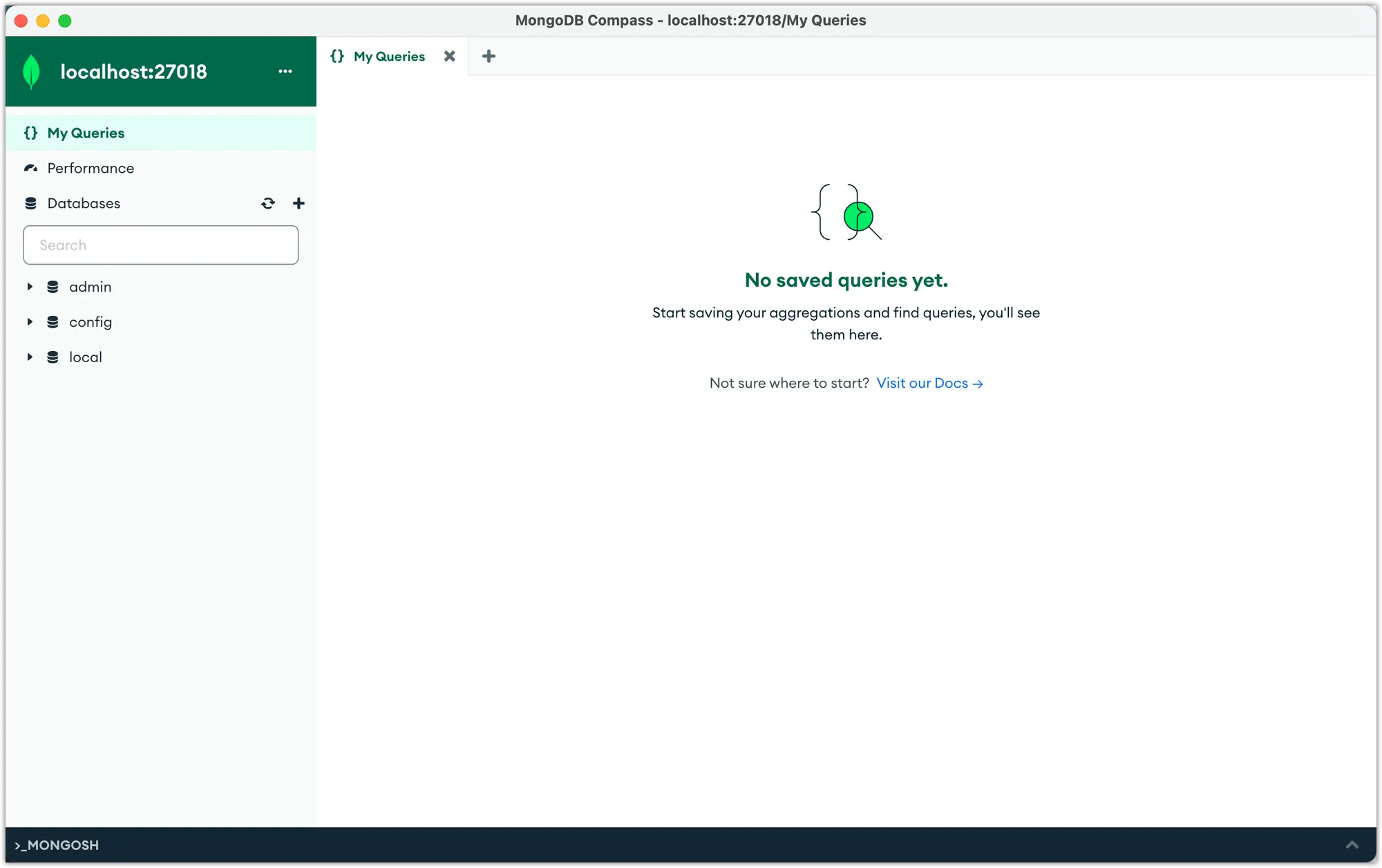
Task: Click the braces icon in My Queries tab
Action: pos(337,56)
